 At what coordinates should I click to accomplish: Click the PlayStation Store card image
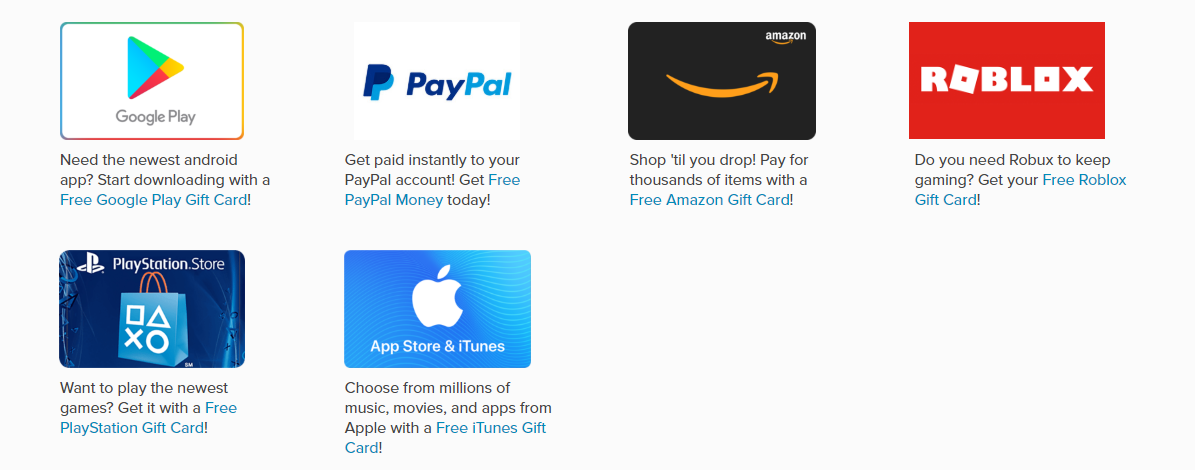click(x=152, y=309)
